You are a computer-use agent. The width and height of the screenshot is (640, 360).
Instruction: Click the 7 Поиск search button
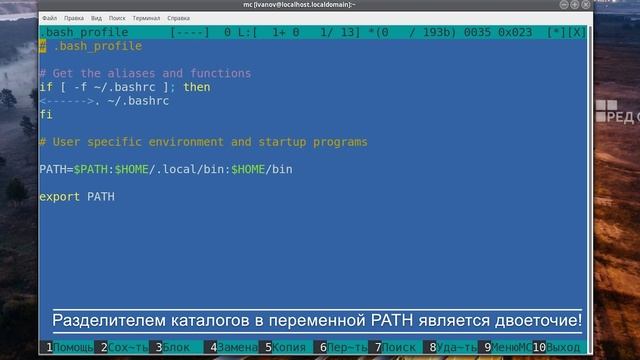(395, 347)
